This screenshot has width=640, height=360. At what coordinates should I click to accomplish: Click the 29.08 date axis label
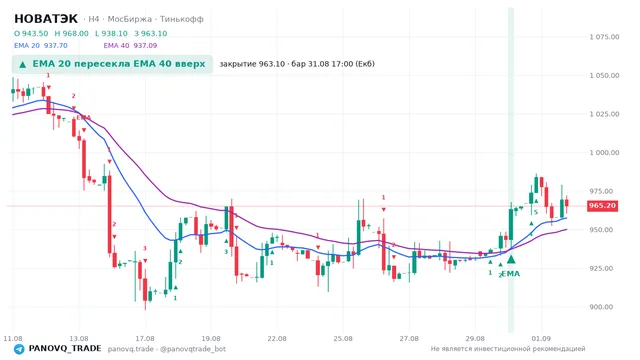coord(475,338)
